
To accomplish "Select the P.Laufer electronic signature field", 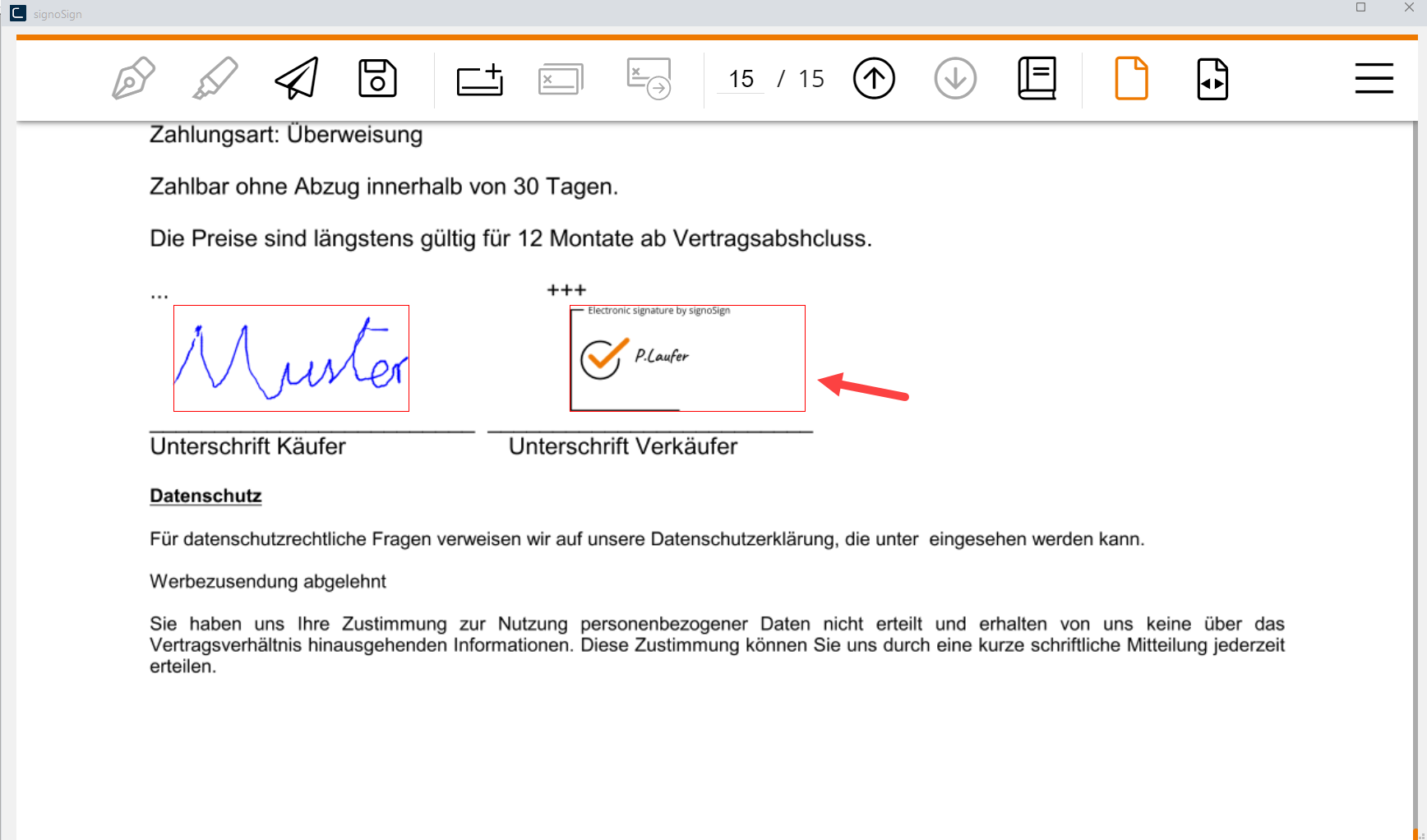I will tap(687, 358).
